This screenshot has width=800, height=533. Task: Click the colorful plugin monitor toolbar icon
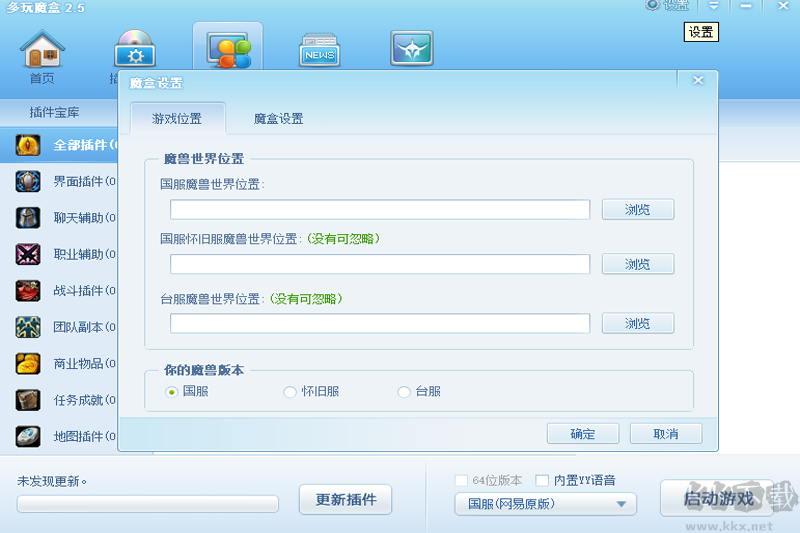click(x=227, y=49)
